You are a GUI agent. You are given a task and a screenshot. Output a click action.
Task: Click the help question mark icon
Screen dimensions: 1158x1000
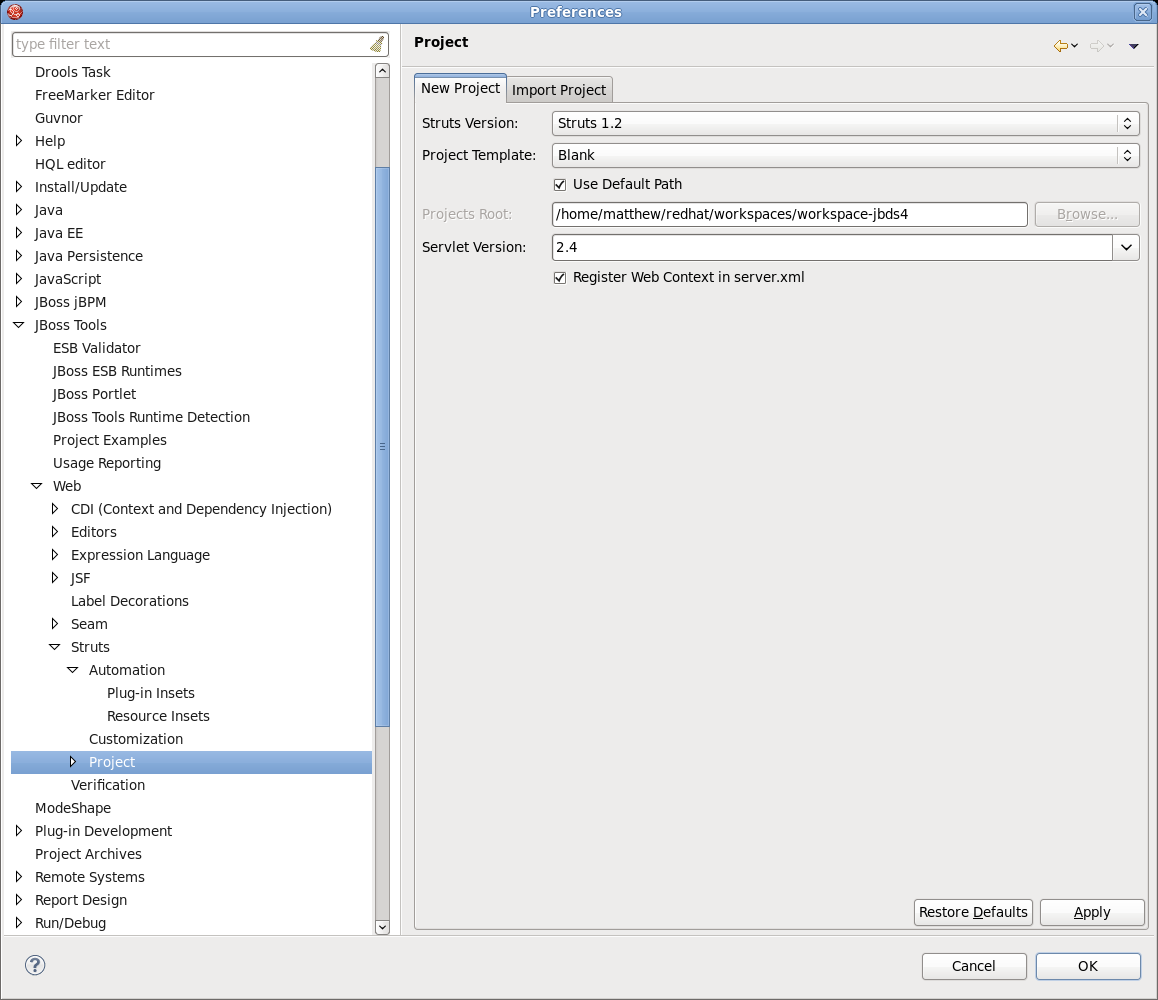coord(35,965)
